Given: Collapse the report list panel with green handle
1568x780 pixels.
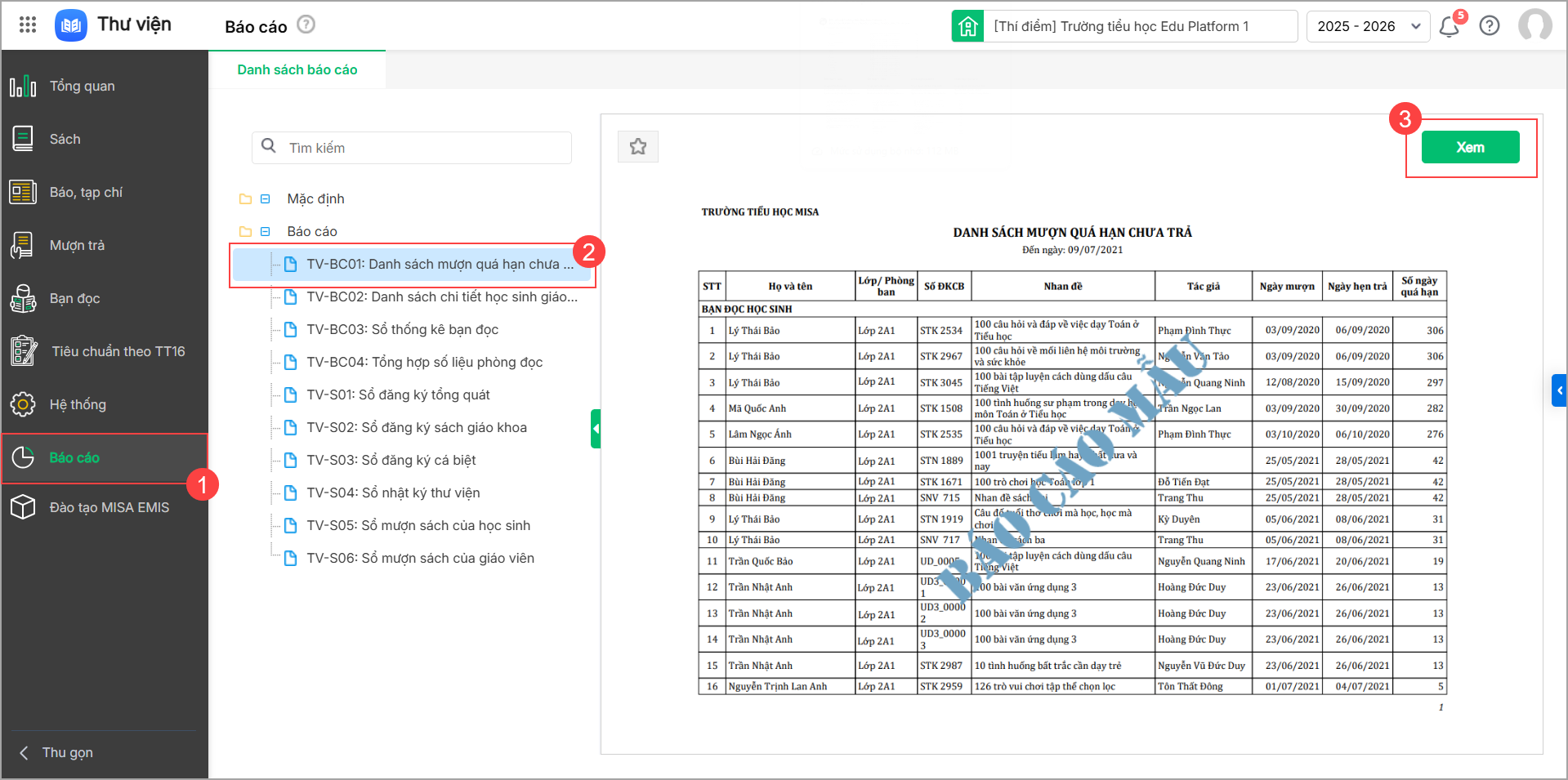Looking at the screenshot, I should (596, 429).
